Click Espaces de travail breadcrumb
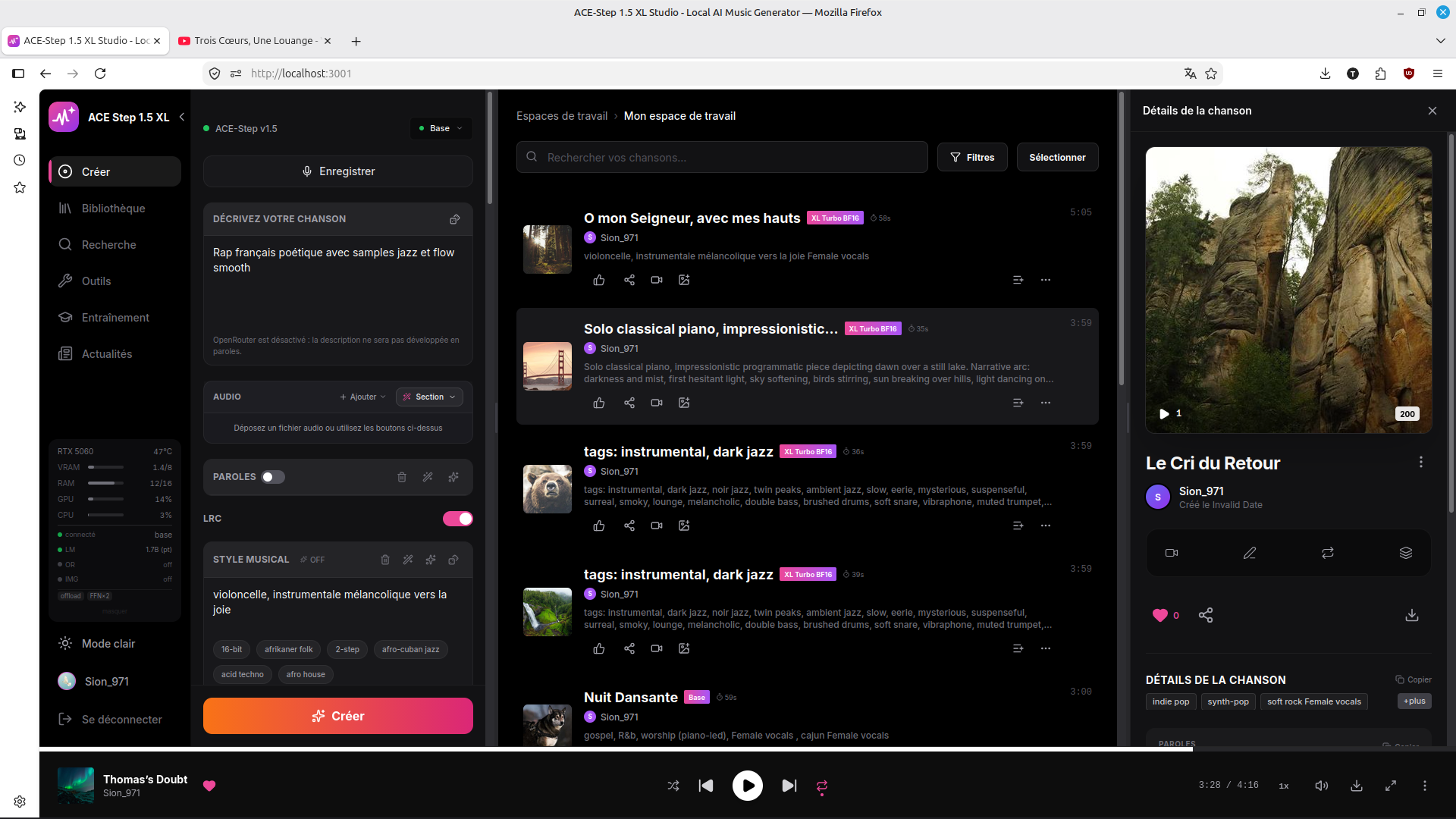 (562, 116)
